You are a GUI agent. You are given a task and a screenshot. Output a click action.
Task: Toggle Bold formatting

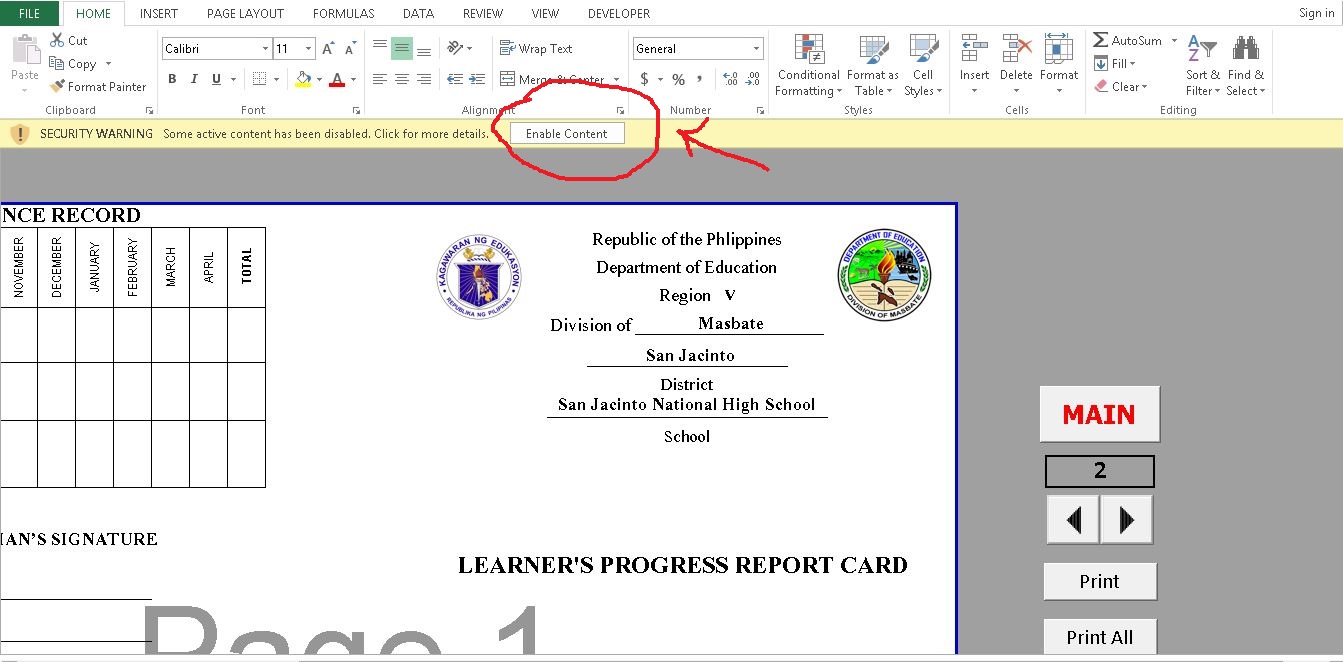[x=171, y=78]
